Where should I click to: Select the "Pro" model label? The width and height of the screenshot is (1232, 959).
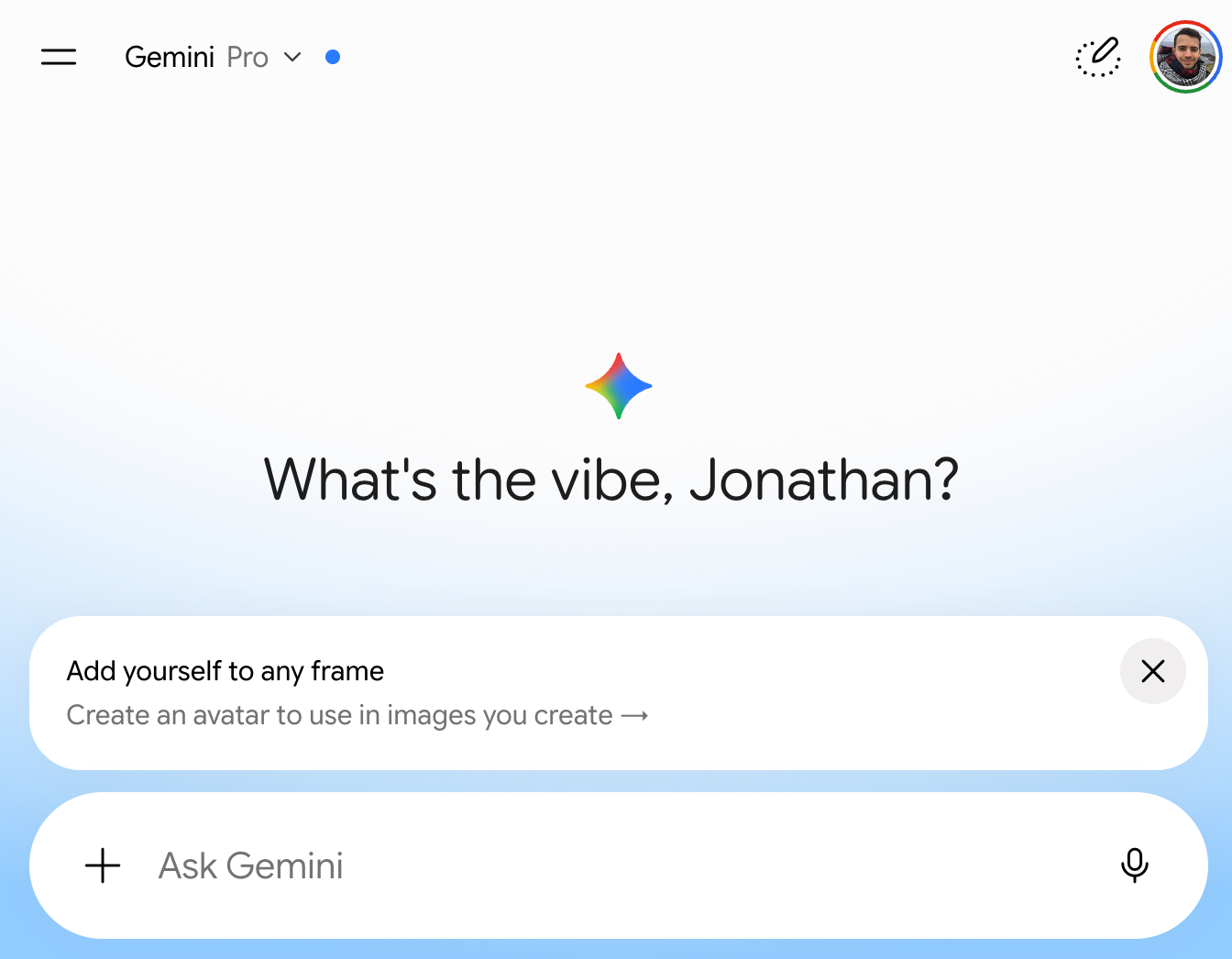tap(247, 57)
